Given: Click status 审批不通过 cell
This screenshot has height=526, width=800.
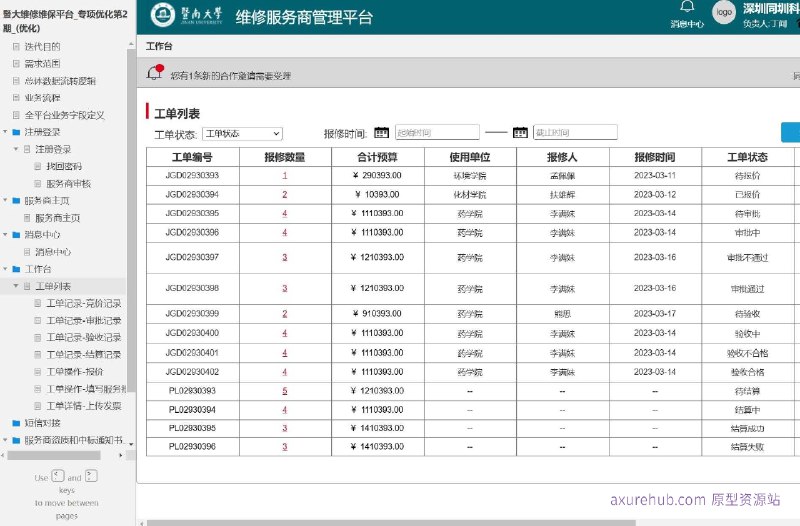Looking at the screenshot, I should click(747, 258).
